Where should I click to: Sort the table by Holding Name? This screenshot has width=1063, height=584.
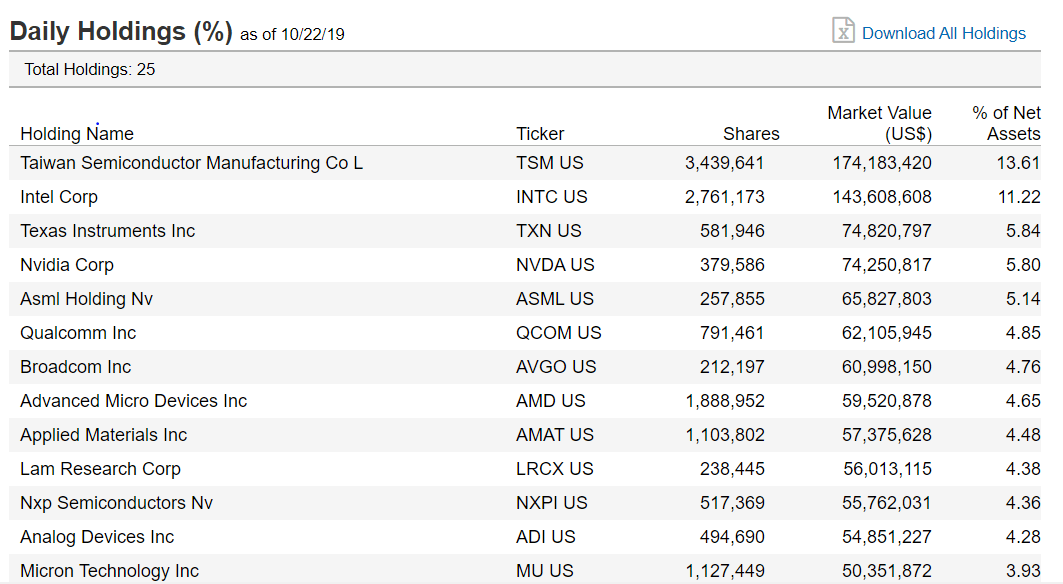coord(76,133)
